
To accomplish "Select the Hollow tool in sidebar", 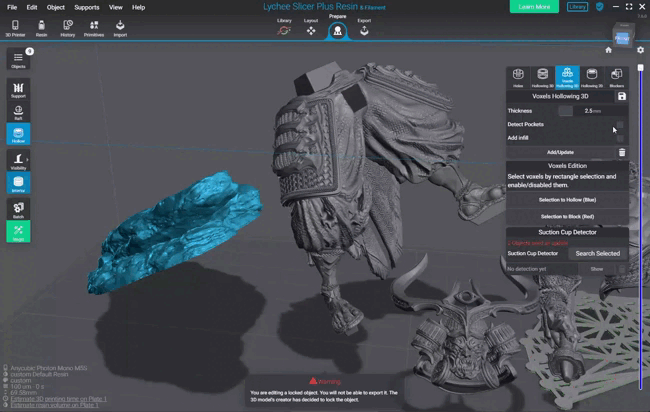I will click(x=18, y=134).
